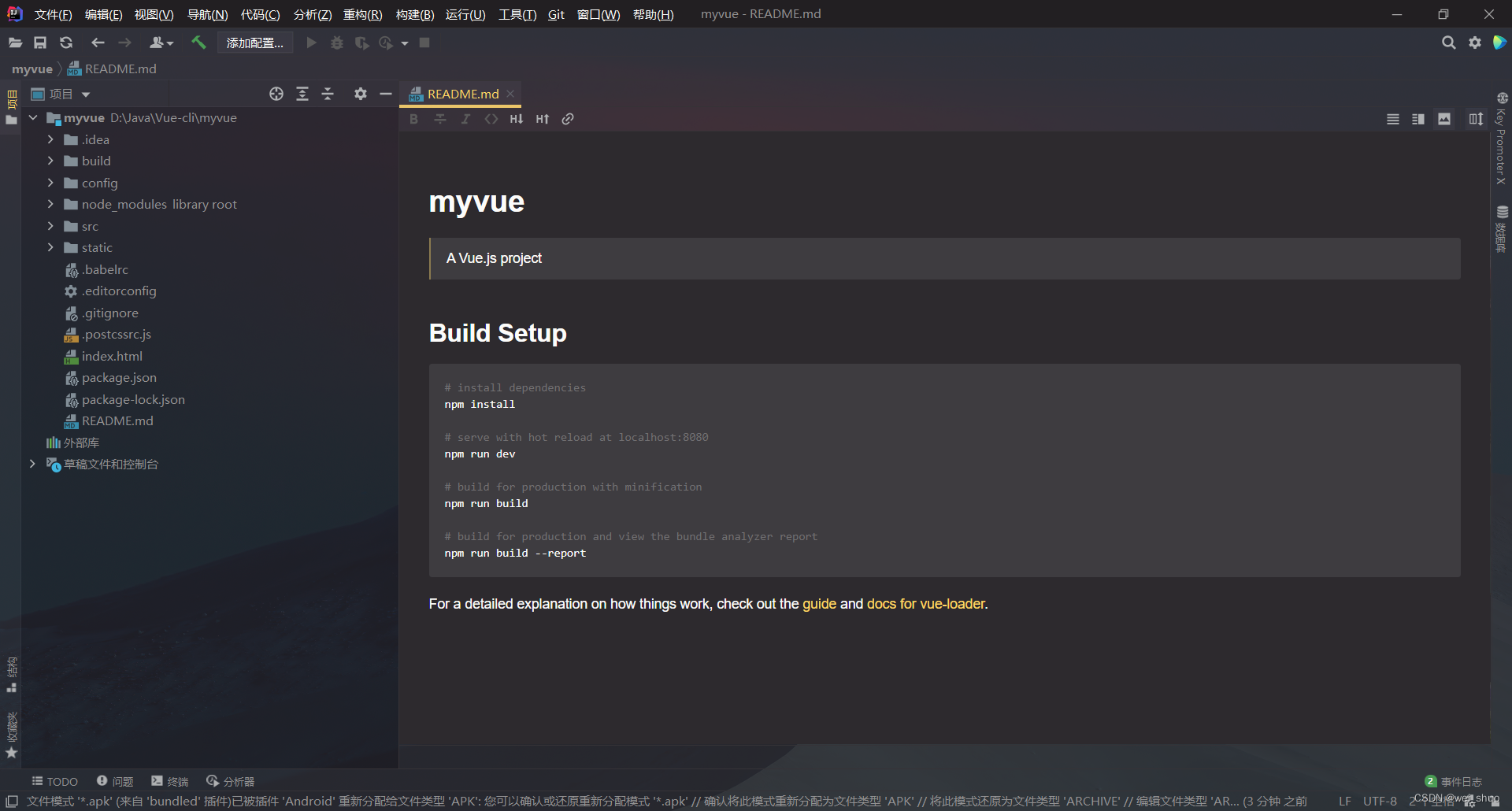1512x811 pixels.
Task: Click the Synchronize refresh icon
Action: pos(66,43)
